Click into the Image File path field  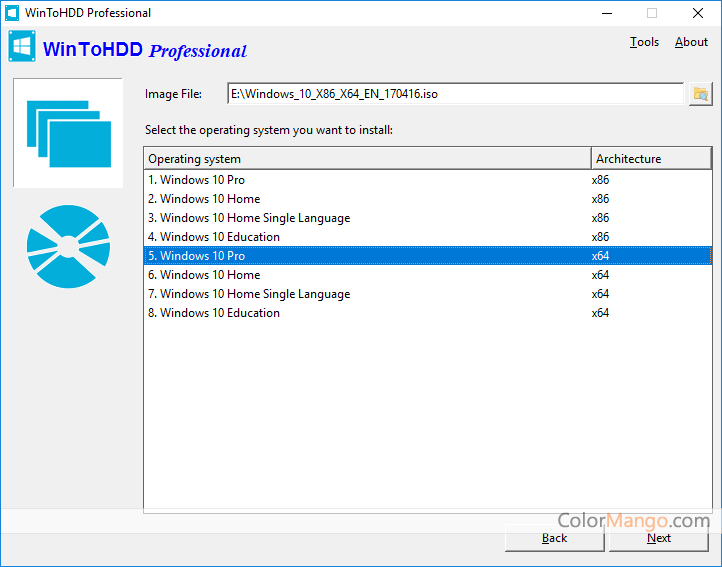(x=454, y=94)
